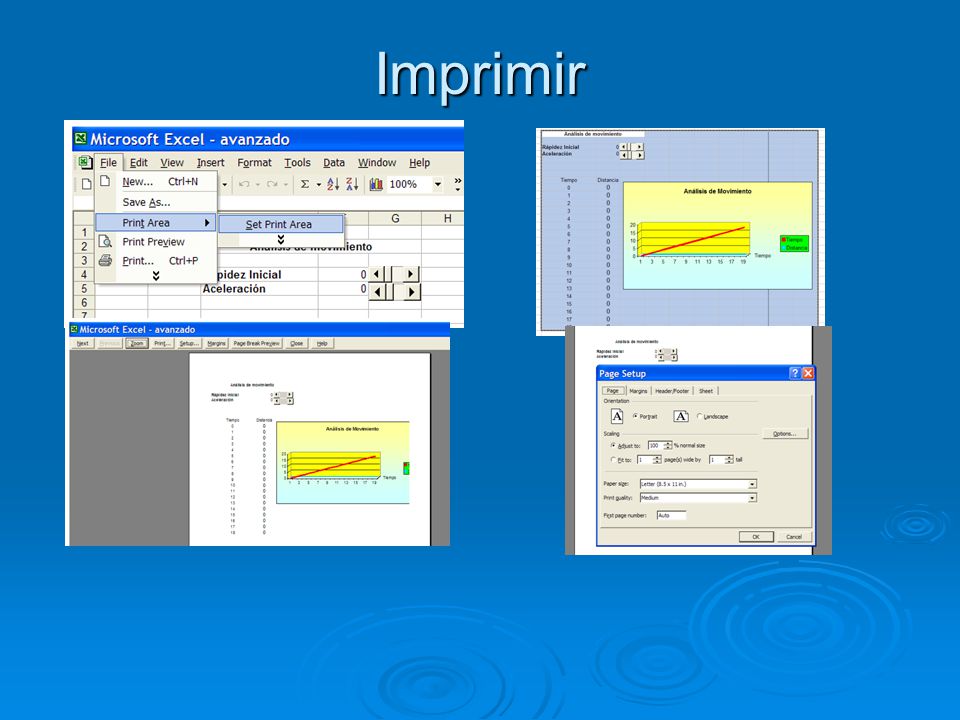Image resolution: width=960 pixels, height=720 pixels.
Task: Click the Options... button in Page Setup
Action: click(785, 433)
